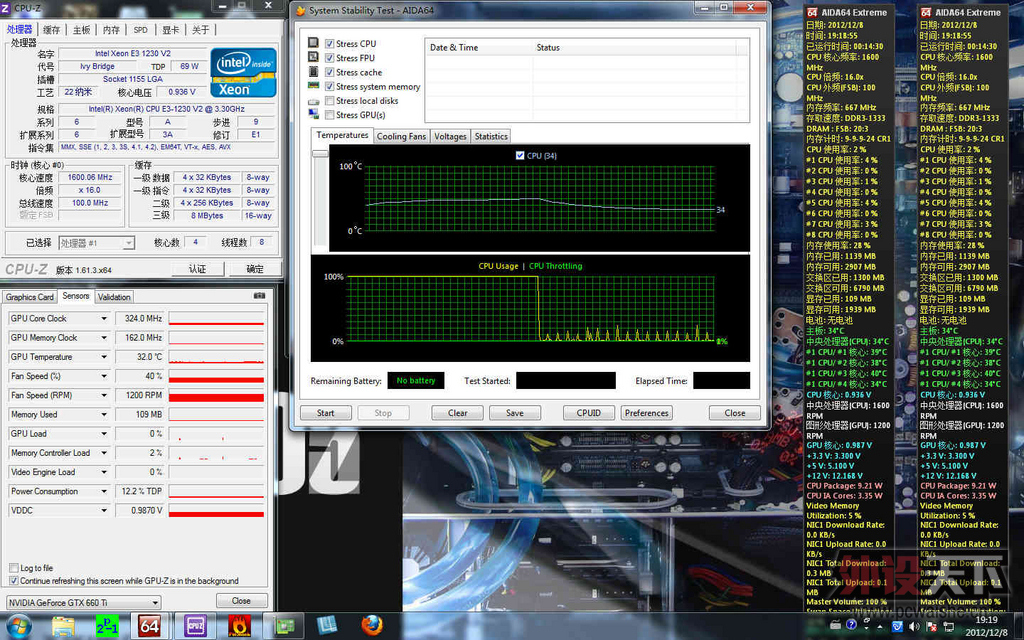
Task: Uncheck Stress system memory checkbox
Action: point(330,86)
